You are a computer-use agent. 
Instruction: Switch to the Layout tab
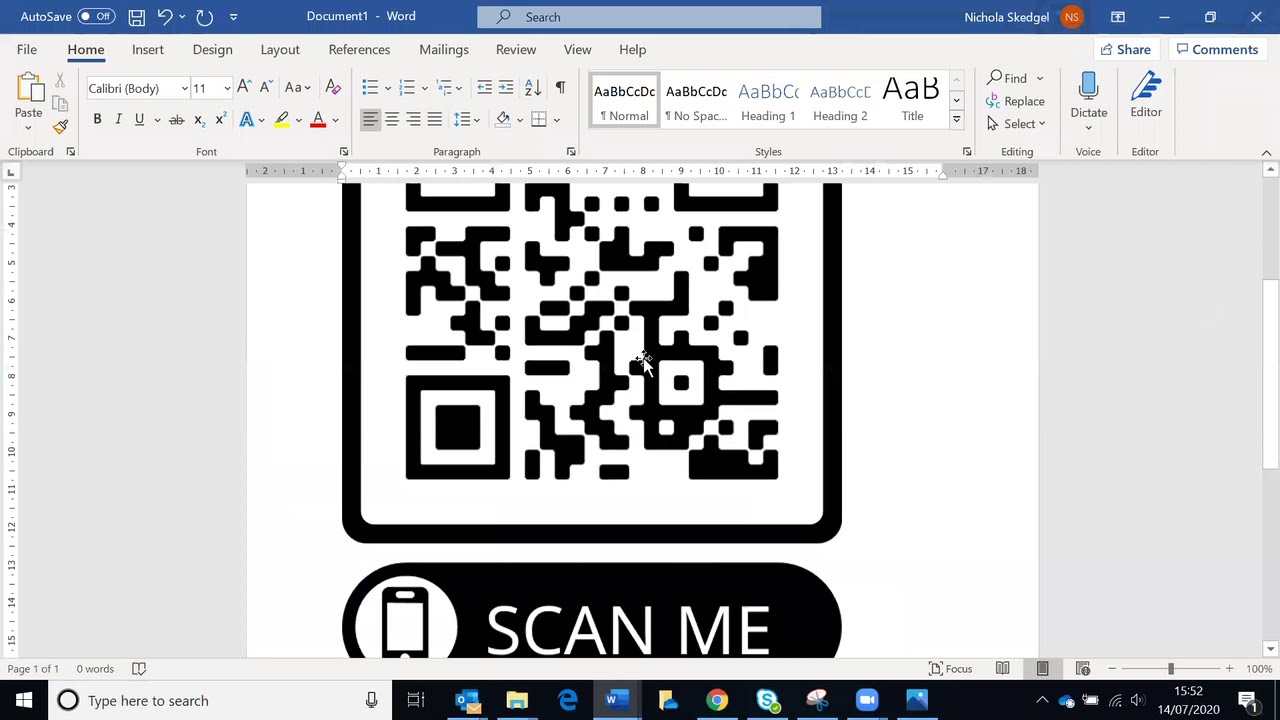coord(280,50)
